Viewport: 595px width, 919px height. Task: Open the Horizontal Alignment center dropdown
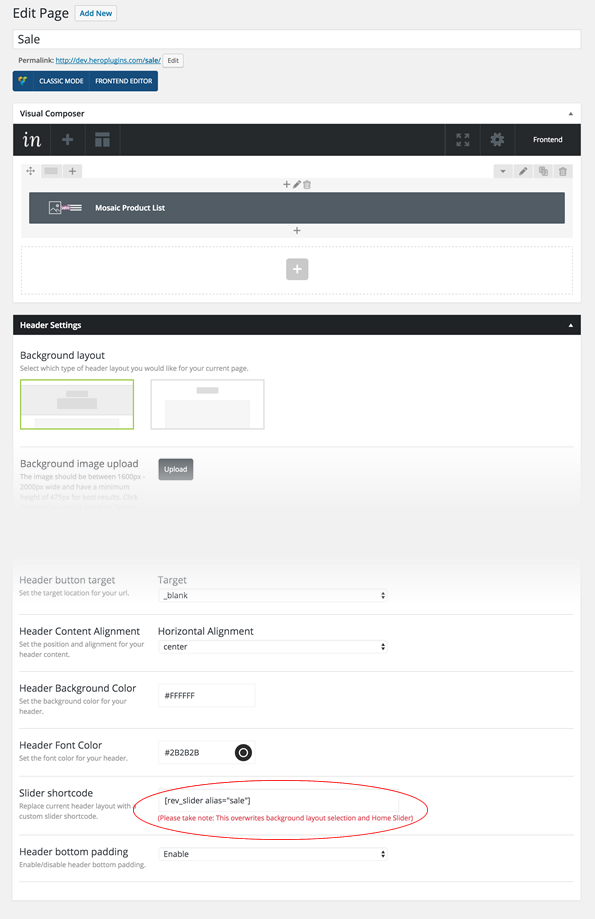[273, 647]
